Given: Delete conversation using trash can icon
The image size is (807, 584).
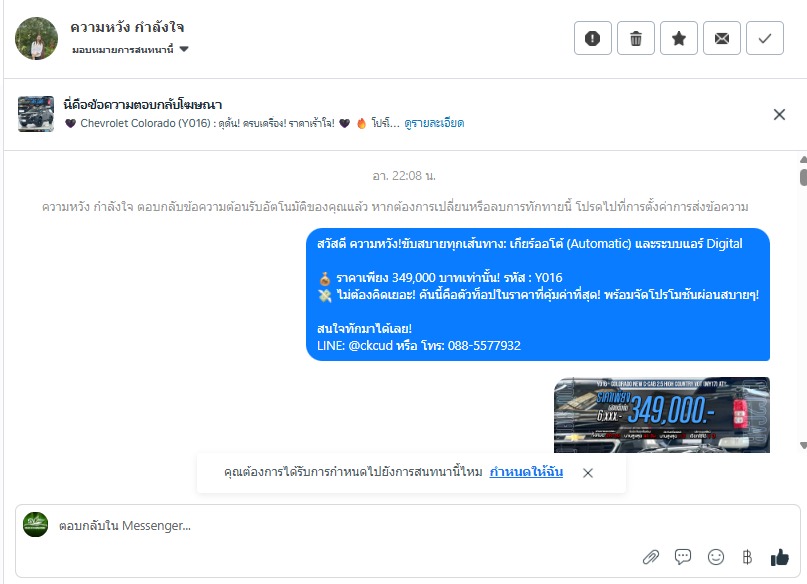Looking at the screenshot, I should [x=636, y=38].
